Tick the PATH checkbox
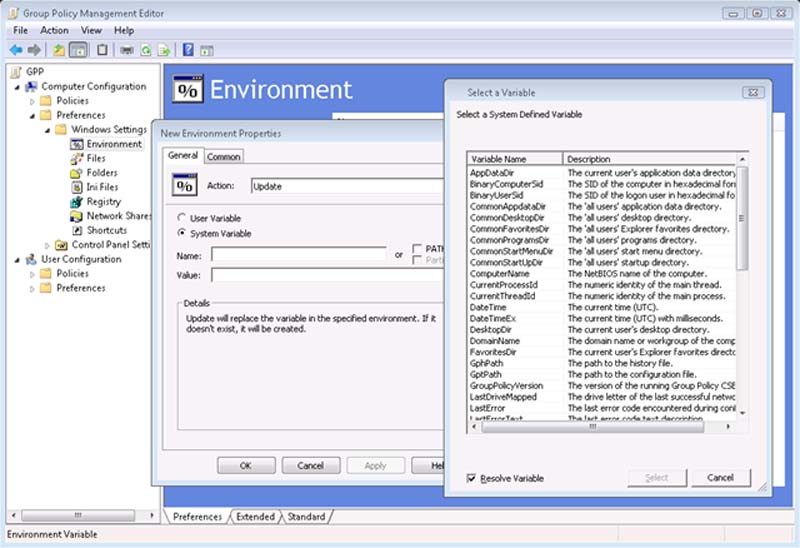This screenshot has height=548, width=800. (x=417, y=248)
